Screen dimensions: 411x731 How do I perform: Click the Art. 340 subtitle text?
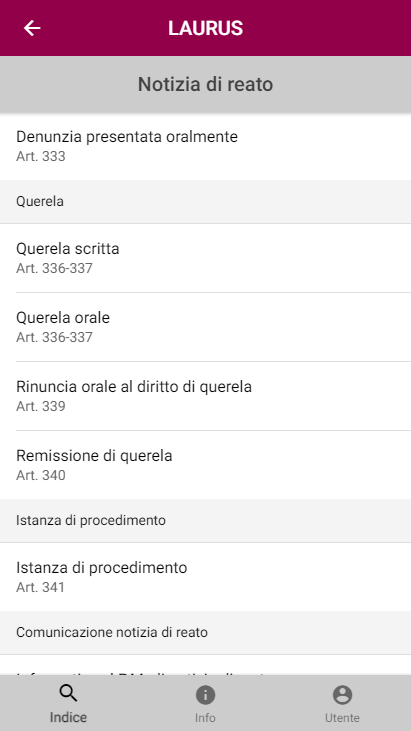click(41, 476)
